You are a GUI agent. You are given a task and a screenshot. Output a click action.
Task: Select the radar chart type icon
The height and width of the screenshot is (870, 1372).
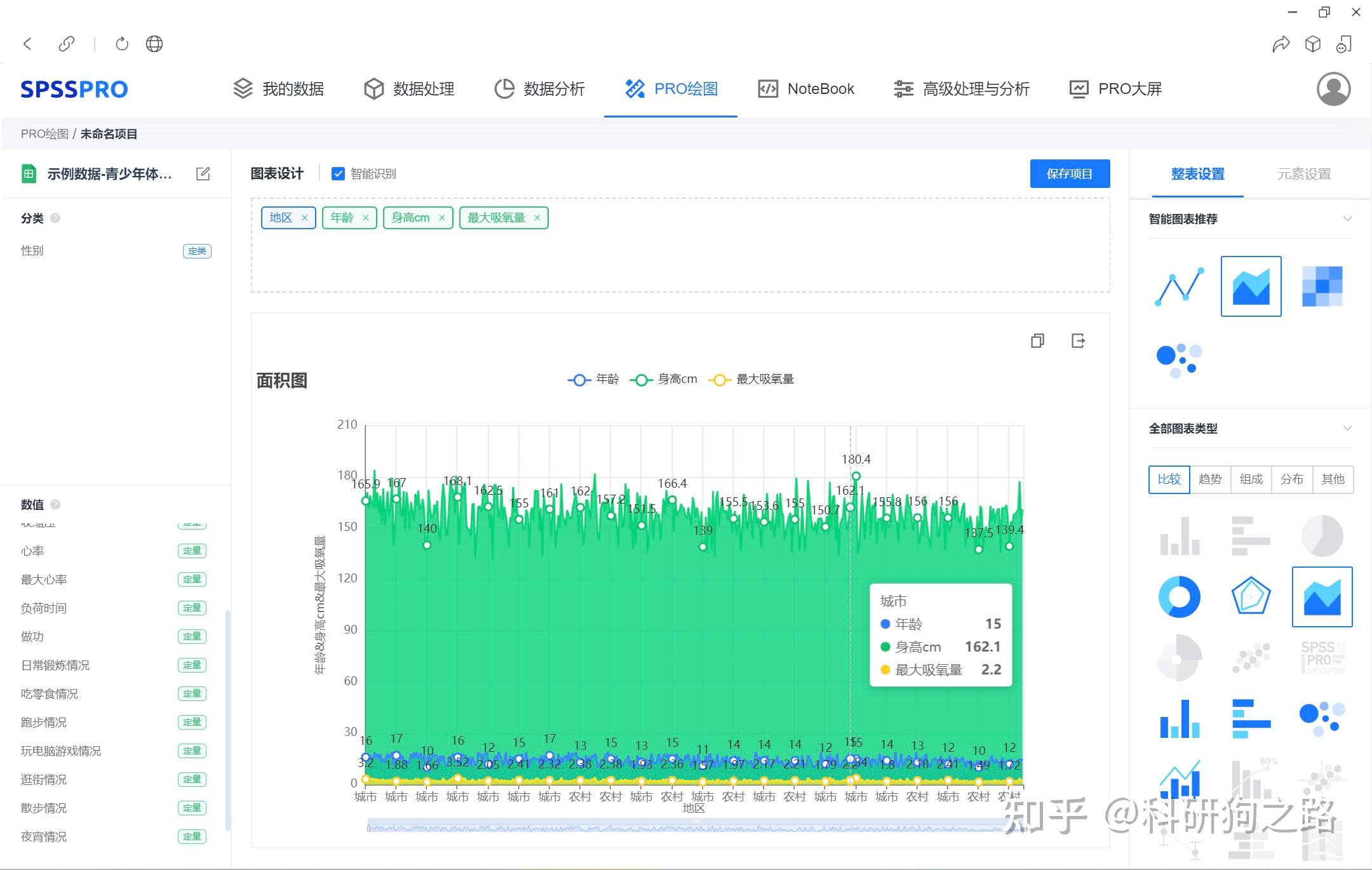tap(1251, 596)
